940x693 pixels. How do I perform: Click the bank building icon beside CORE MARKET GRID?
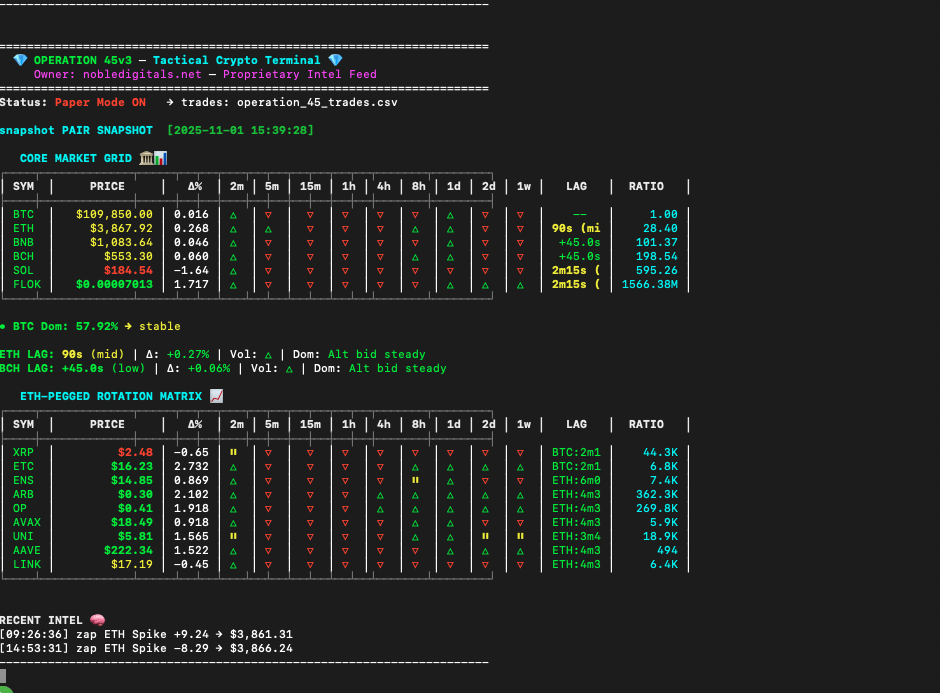pyautogui.click(x=146, y=158)
